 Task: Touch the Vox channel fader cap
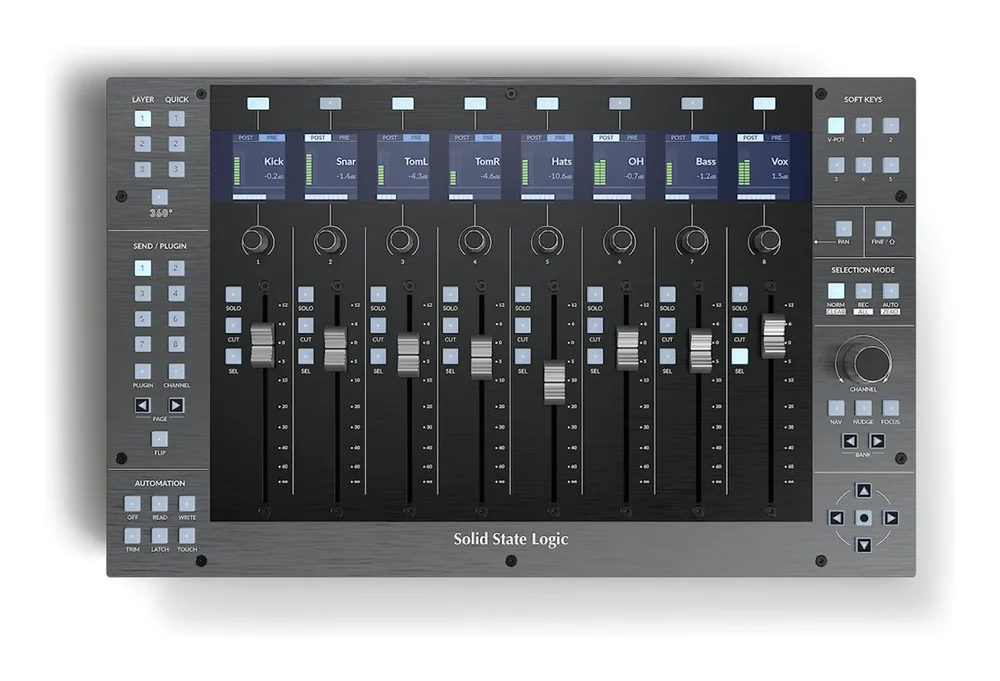(774, 335)
